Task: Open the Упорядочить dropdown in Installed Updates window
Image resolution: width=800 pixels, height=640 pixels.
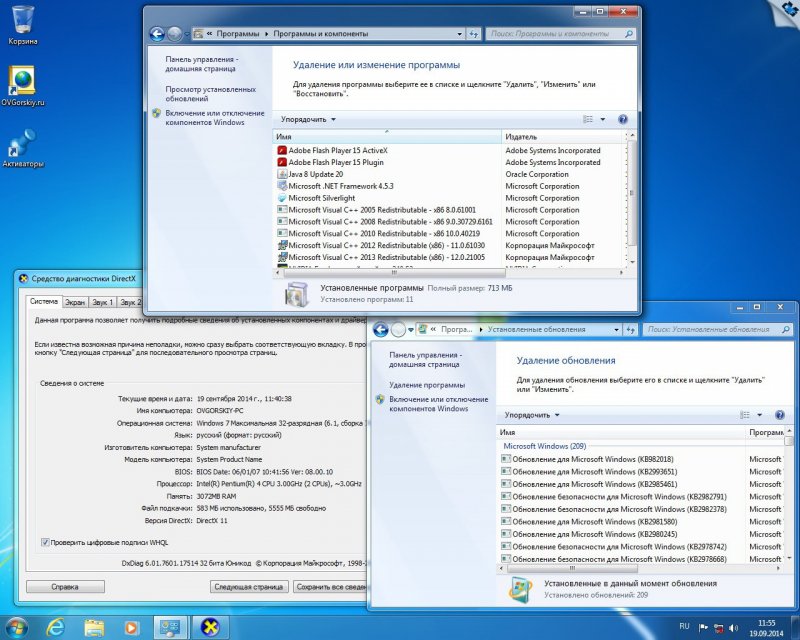Action: coord(532,415)
